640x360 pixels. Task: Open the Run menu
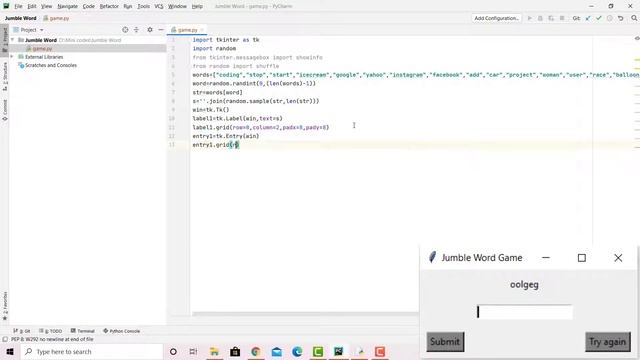pyautogui.click(x=128, y=7)
